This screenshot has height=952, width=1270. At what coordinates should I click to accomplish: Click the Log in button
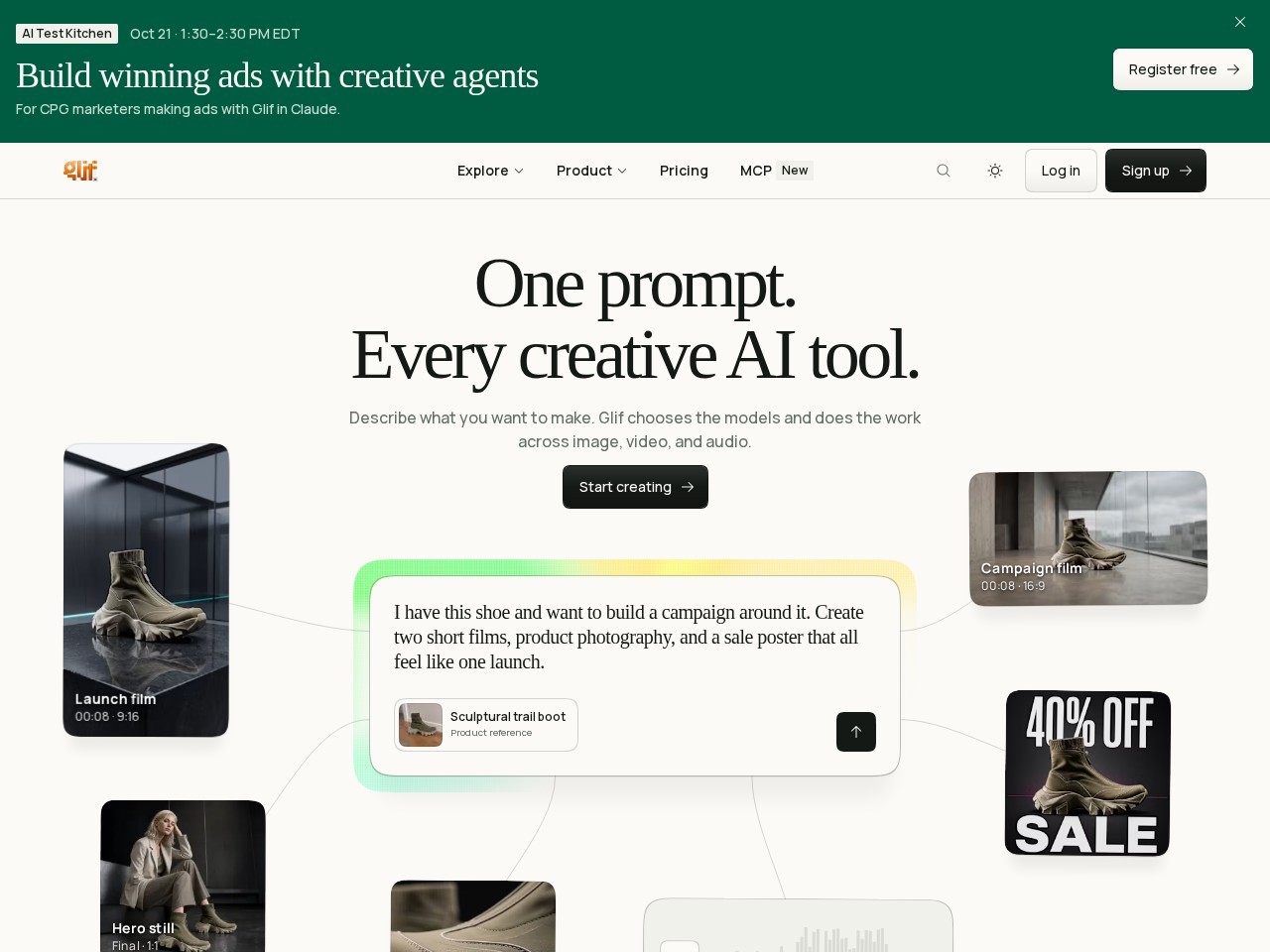[1061, 171]
